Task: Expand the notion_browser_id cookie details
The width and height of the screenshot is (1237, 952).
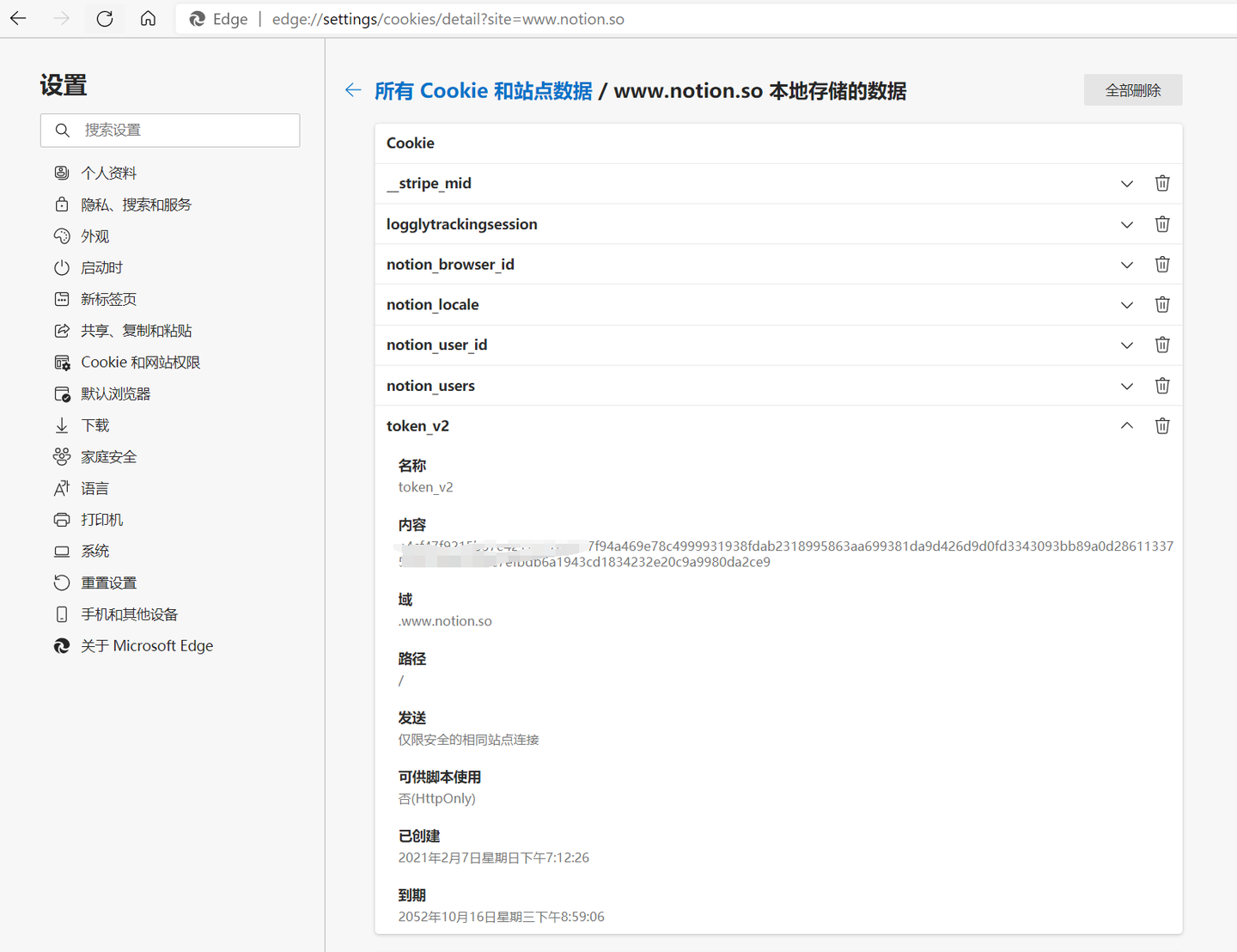Action: point(1126,265)
